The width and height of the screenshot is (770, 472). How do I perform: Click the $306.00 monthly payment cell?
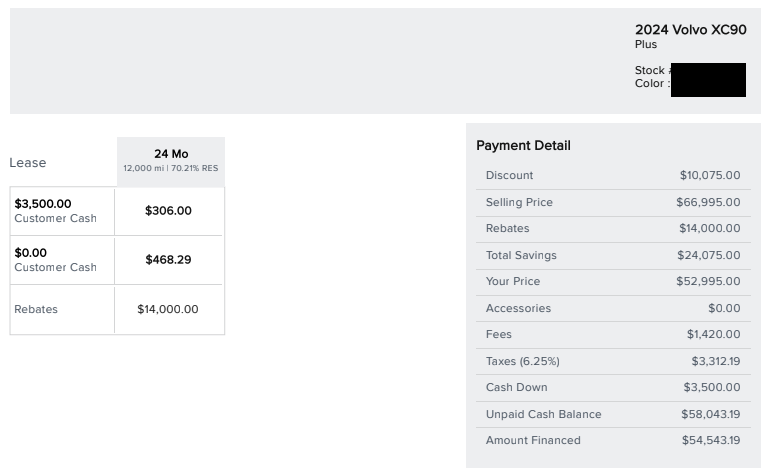168,211
